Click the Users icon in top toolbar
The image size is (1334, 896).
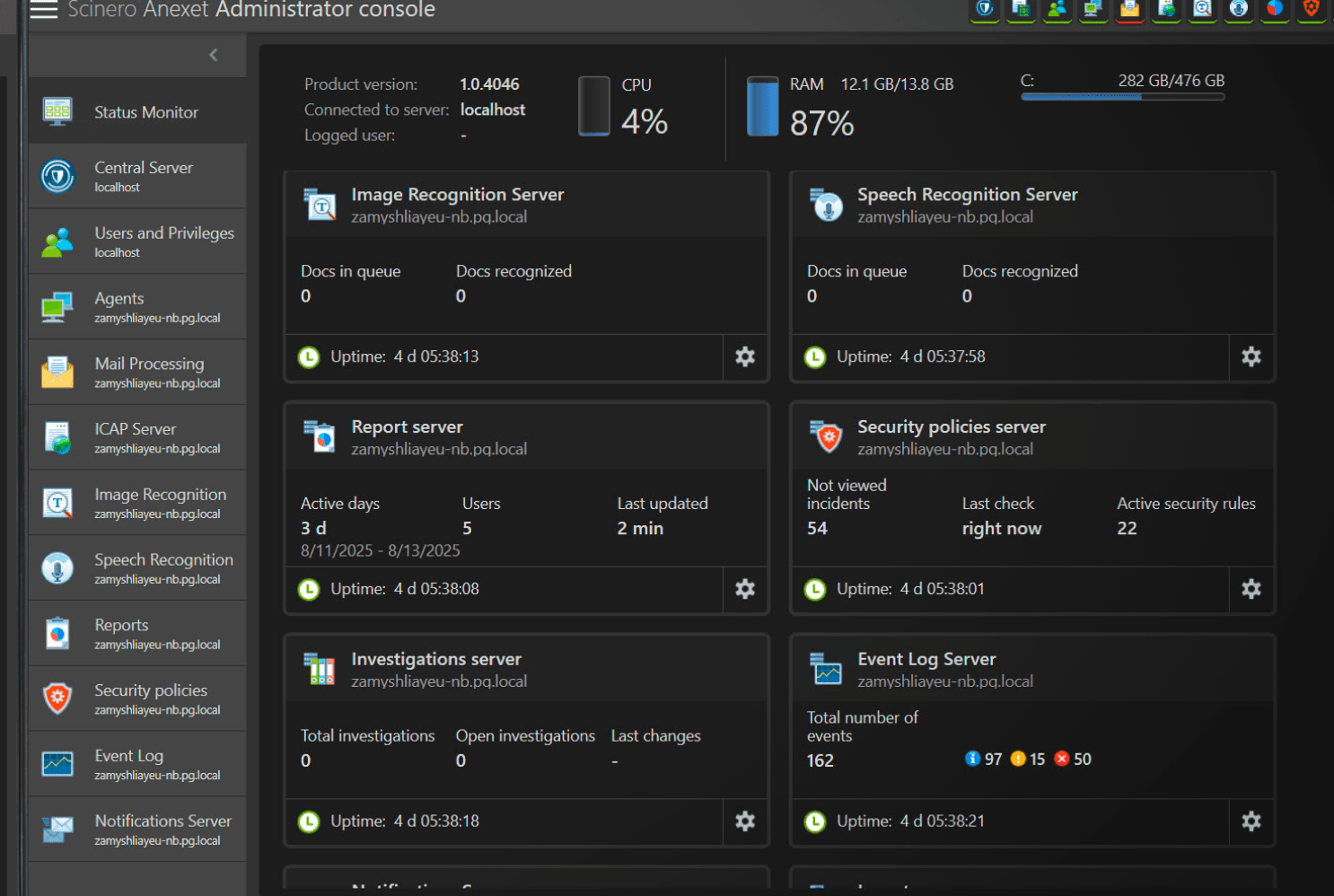point(1058,9)
